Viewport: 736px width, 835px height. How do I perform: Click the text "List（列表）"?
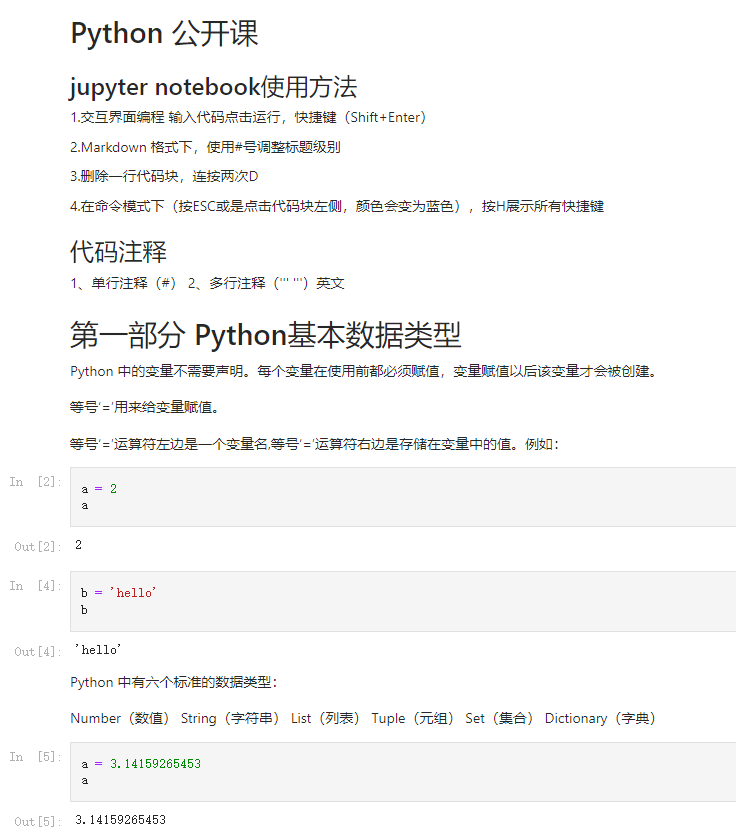[x=325, y=718]
